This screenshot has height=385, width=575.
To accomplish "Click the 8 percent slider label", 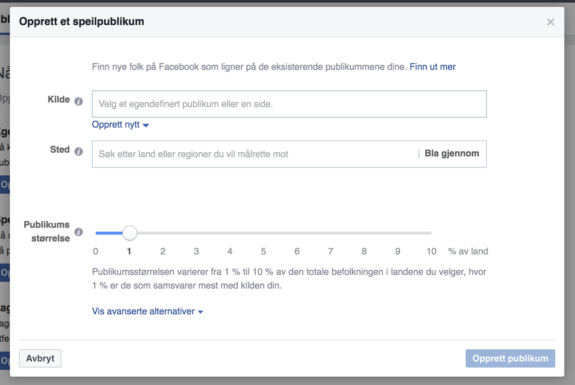I will pos(364,251).
